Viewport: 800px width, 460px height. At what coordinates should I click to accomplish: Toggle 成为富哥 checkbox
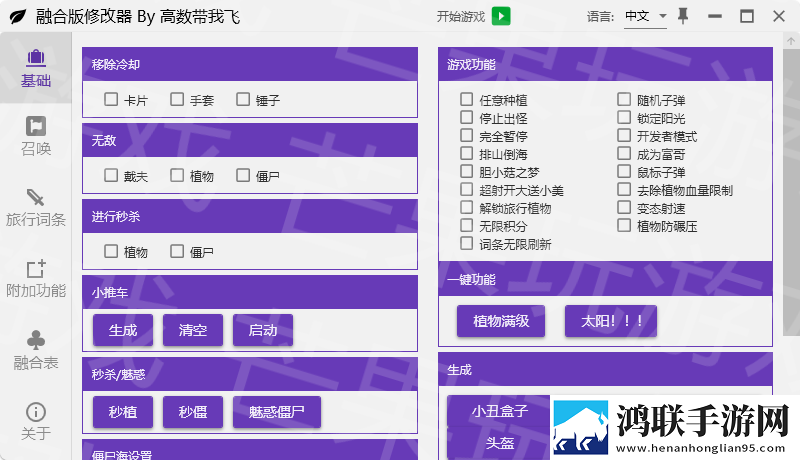click(x=624, y=153)
